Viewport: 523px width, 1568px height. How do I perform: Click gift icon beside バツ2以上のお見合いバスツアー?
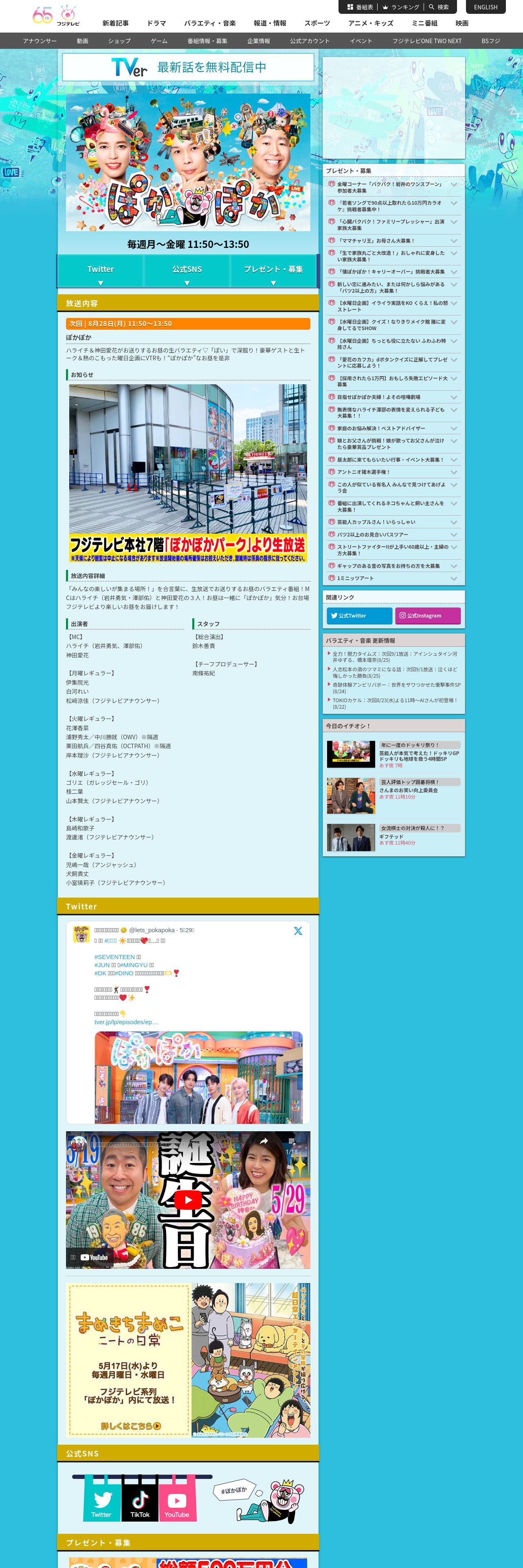(331, 534)
